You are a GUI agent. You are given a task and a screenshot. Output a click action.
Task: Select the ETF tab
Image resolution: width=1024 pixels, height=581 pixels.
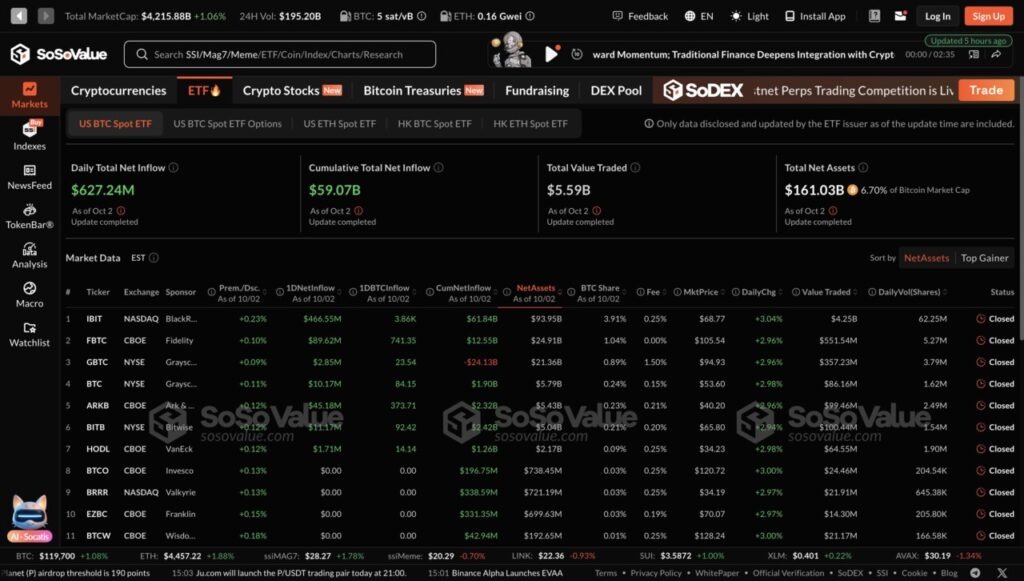coord(204,91)
